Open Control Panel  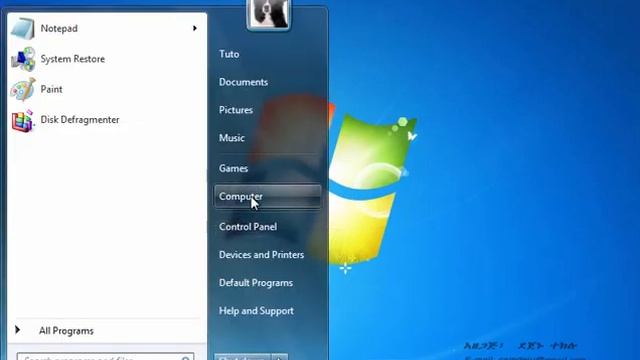248,227
